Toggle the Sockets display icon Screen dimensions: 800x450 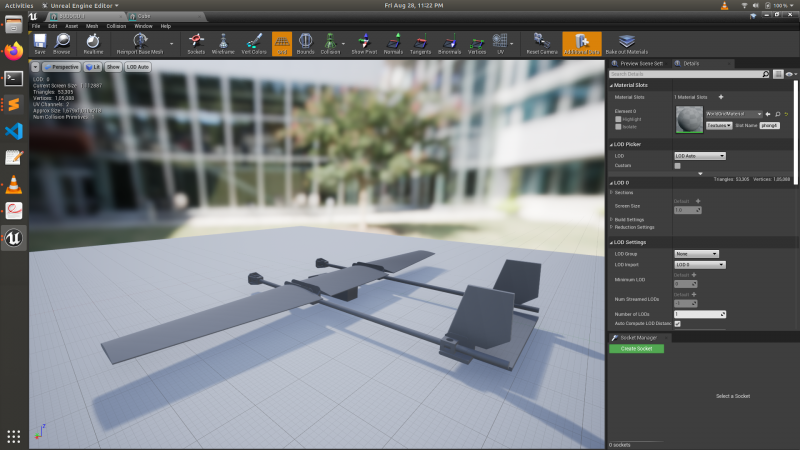(196, 43)
